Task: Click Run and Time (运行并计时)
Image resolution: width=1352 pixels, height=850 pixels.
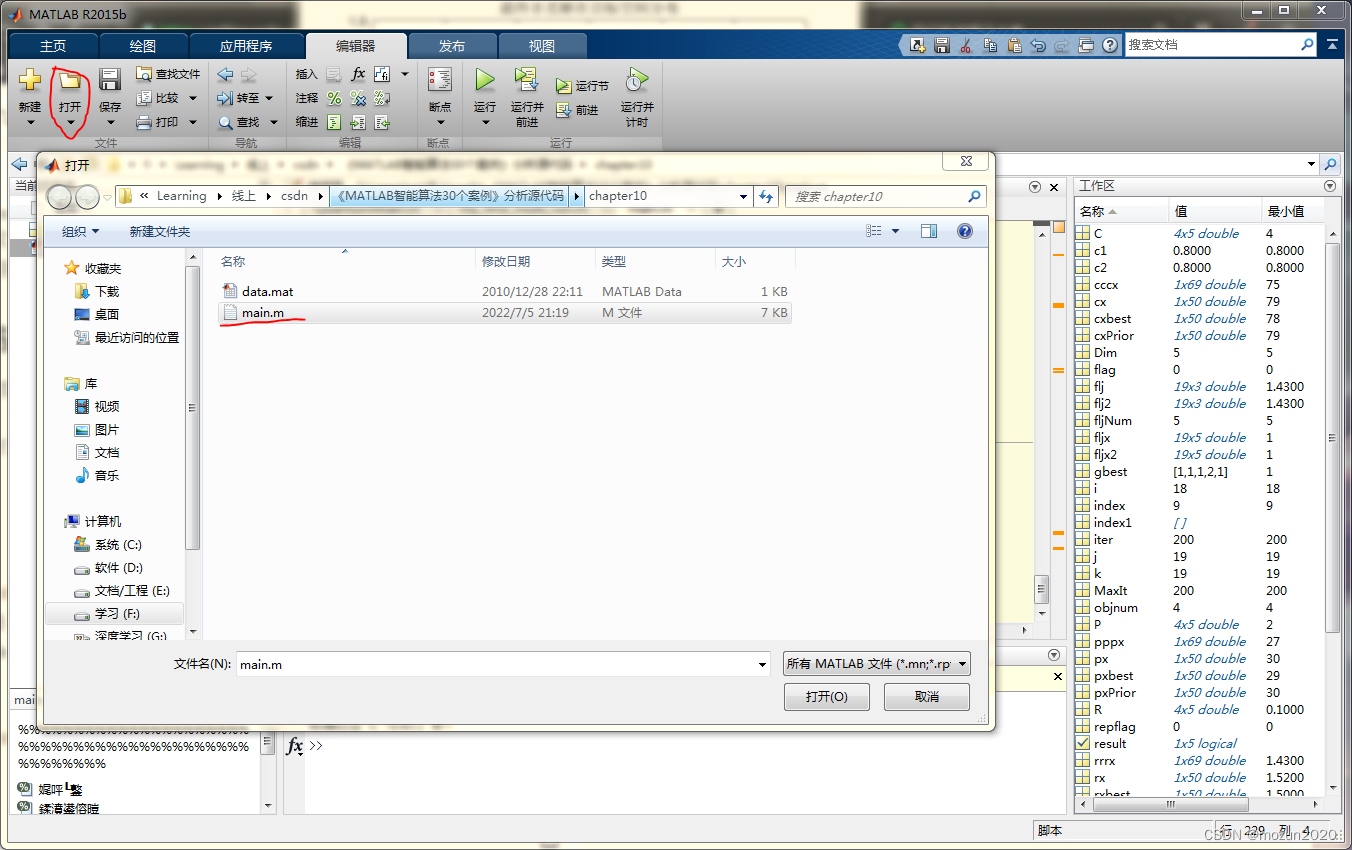Action: tap(637, 96)
